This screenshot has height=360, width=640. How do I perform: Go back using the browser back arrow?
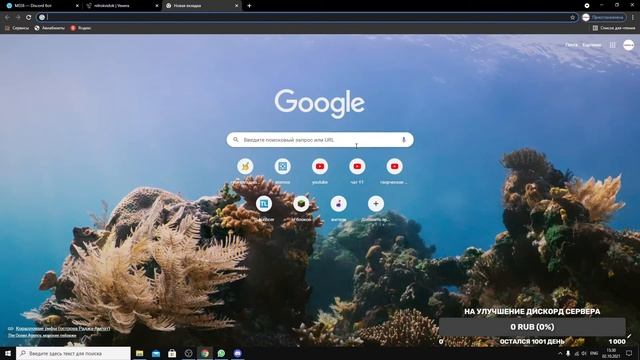7,17
